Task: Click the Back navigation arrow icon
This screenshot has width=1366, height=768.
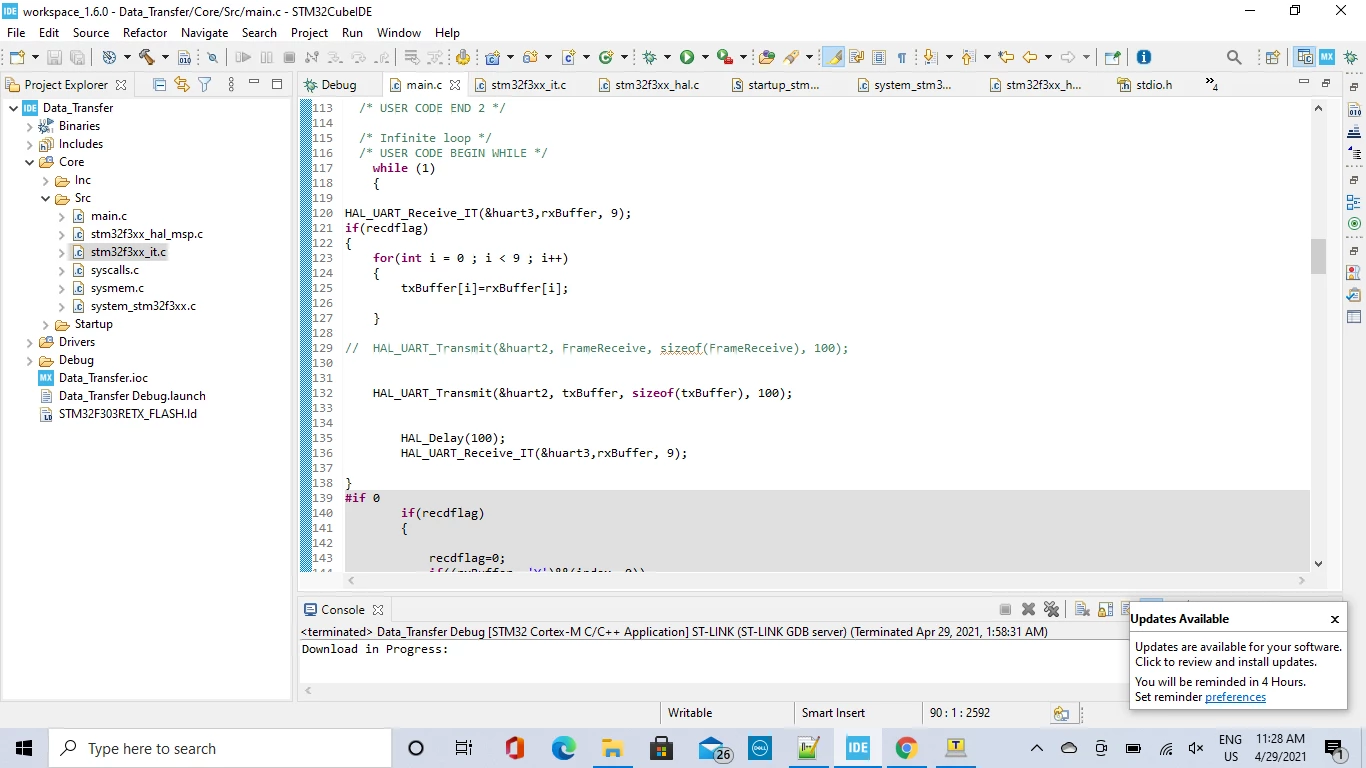Action: point(1029,58)
